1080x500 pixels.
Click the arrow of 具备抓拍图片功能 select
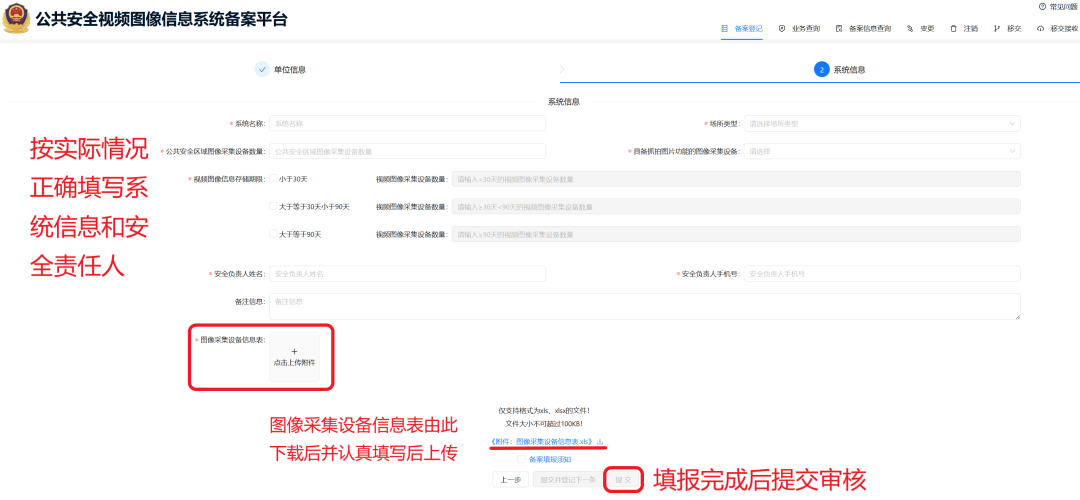pos(1012,152)
